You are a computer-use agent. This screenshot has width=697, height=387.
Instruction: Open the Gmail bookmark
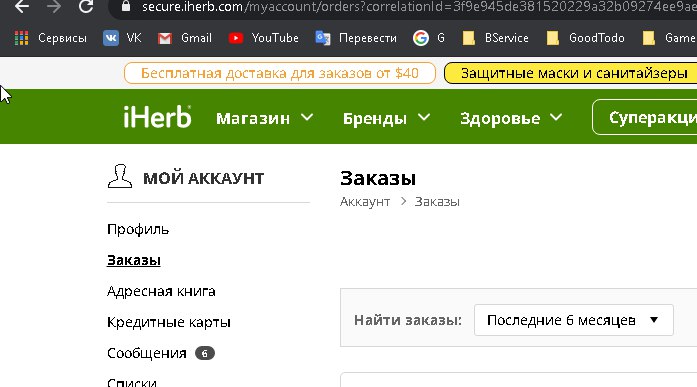(185, 38)
